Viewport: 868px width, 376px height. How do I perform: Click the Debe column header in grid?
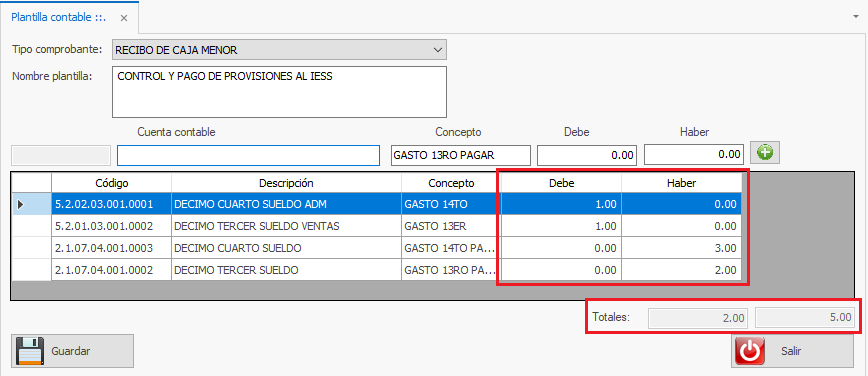pos(561,183)
